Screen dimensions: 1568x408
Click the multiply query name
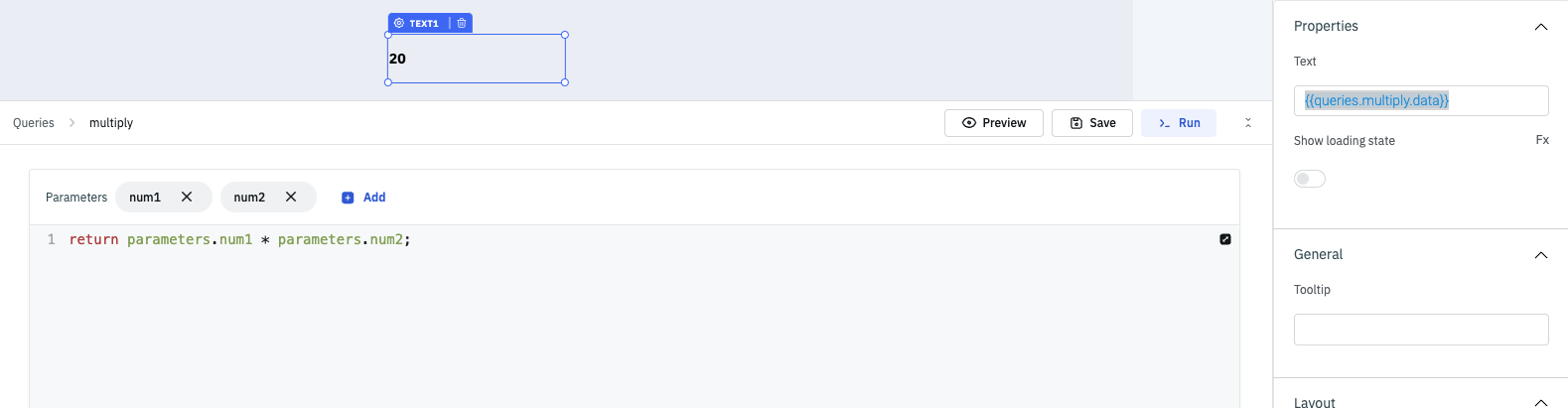[111, 123]
